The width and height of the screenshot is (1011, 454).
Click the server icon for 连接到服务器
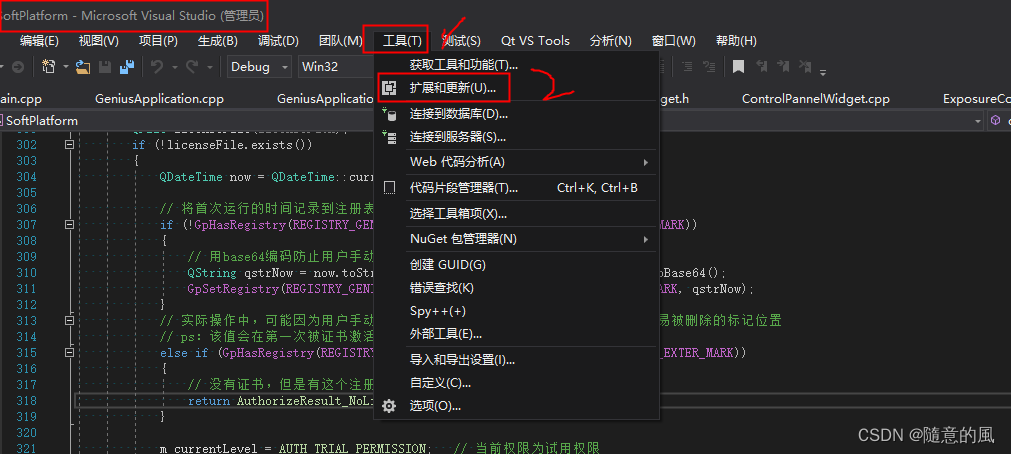click(x=389, y=137)
